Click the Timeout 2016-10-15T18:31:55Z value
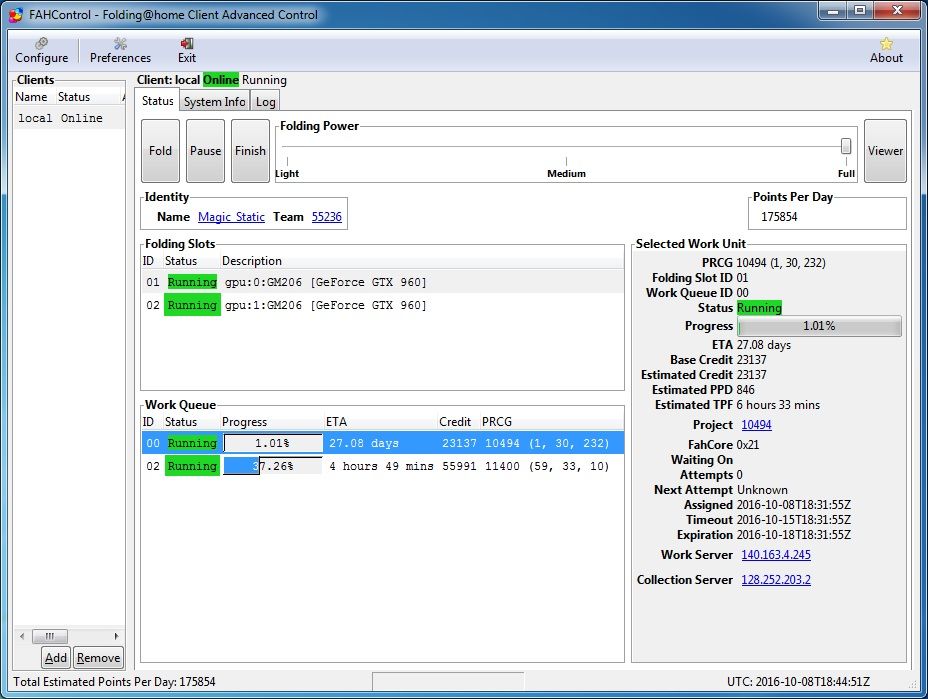The width and height of the screenshot is (928, 699). 794,520
